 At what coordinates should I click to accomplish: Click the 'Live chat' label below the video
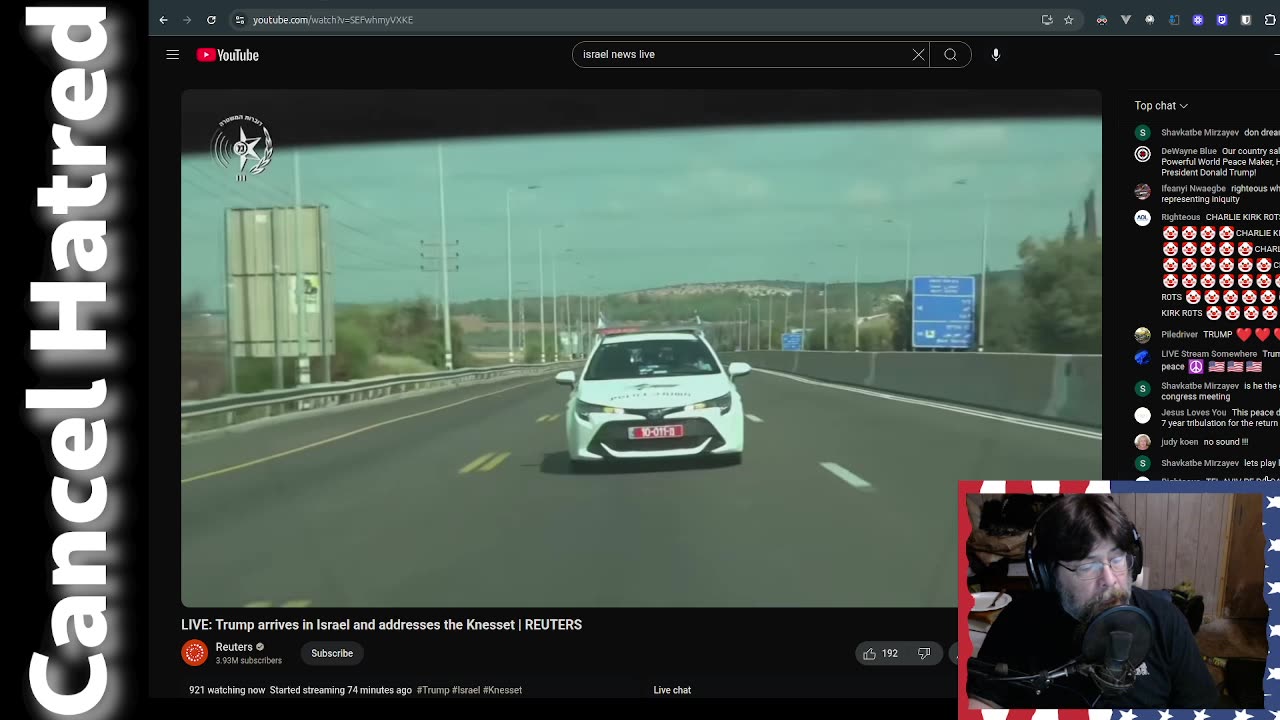pos(672,690)
